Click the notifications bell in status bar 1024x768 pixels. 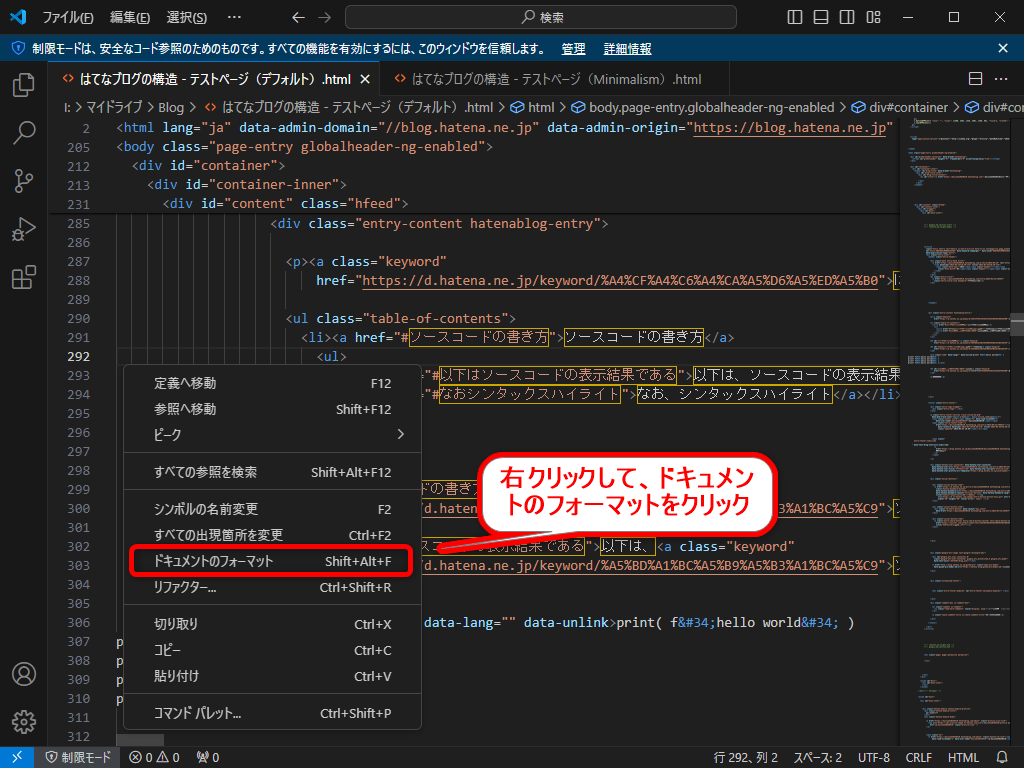1002,758
